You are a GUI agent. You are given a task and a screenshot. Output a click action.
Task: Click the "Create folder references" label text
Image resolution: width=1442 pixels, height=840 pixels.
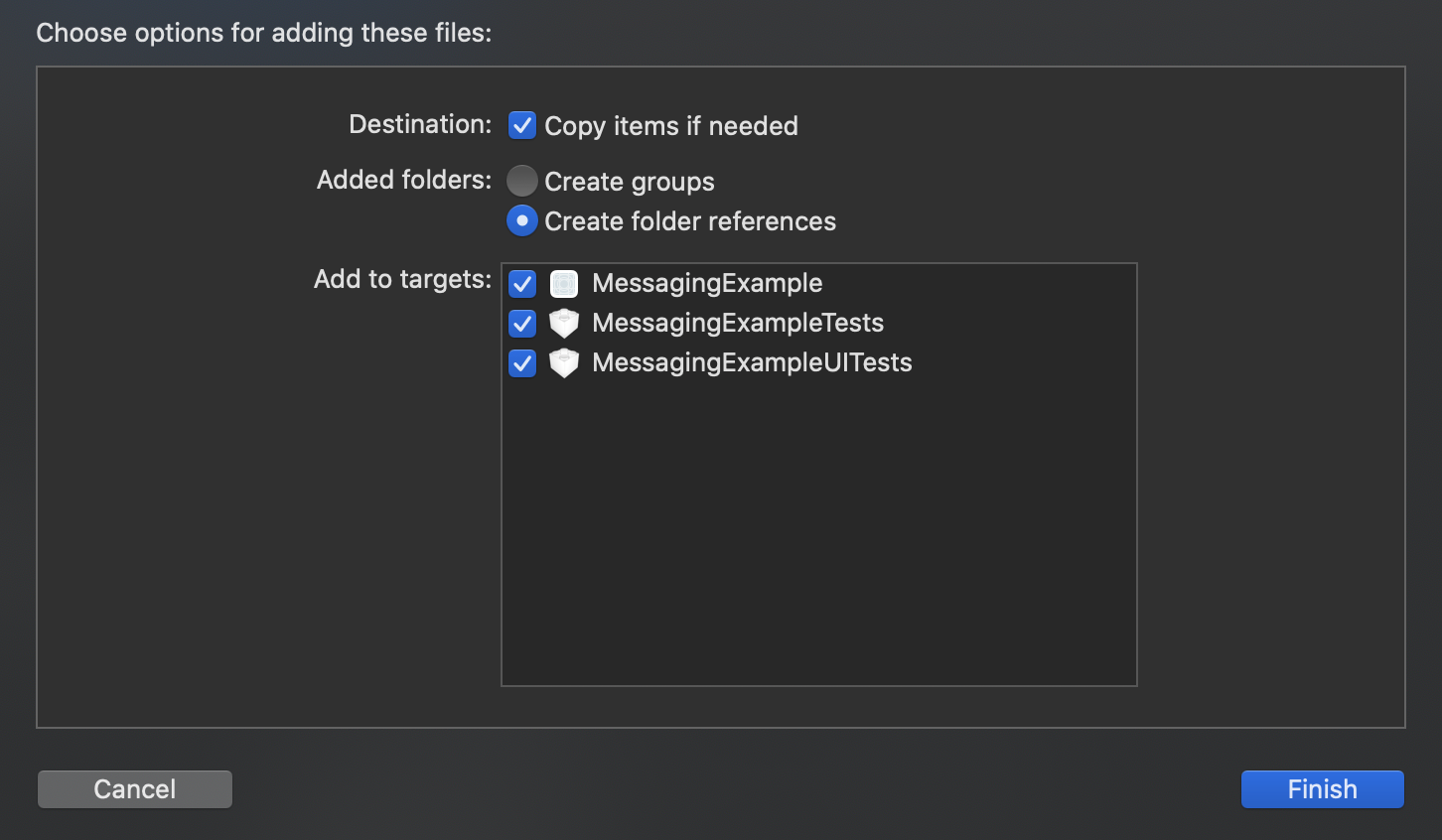tap(689, 221)
